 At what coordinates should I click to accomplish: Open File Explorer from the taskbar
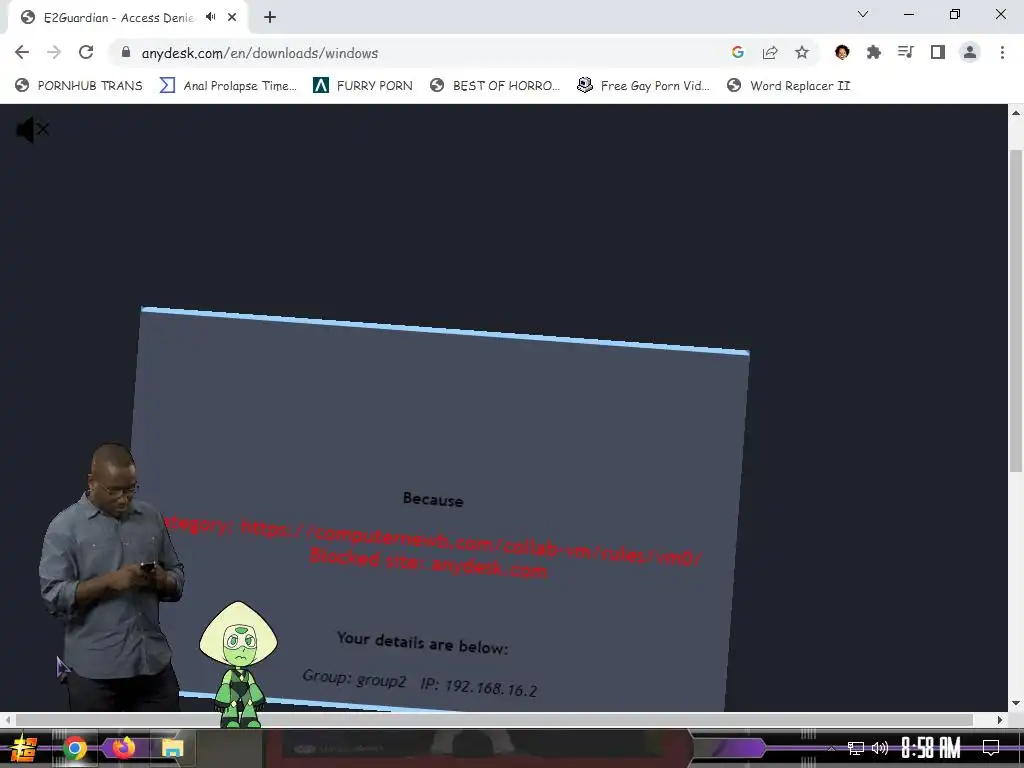[x=173, y=748]
